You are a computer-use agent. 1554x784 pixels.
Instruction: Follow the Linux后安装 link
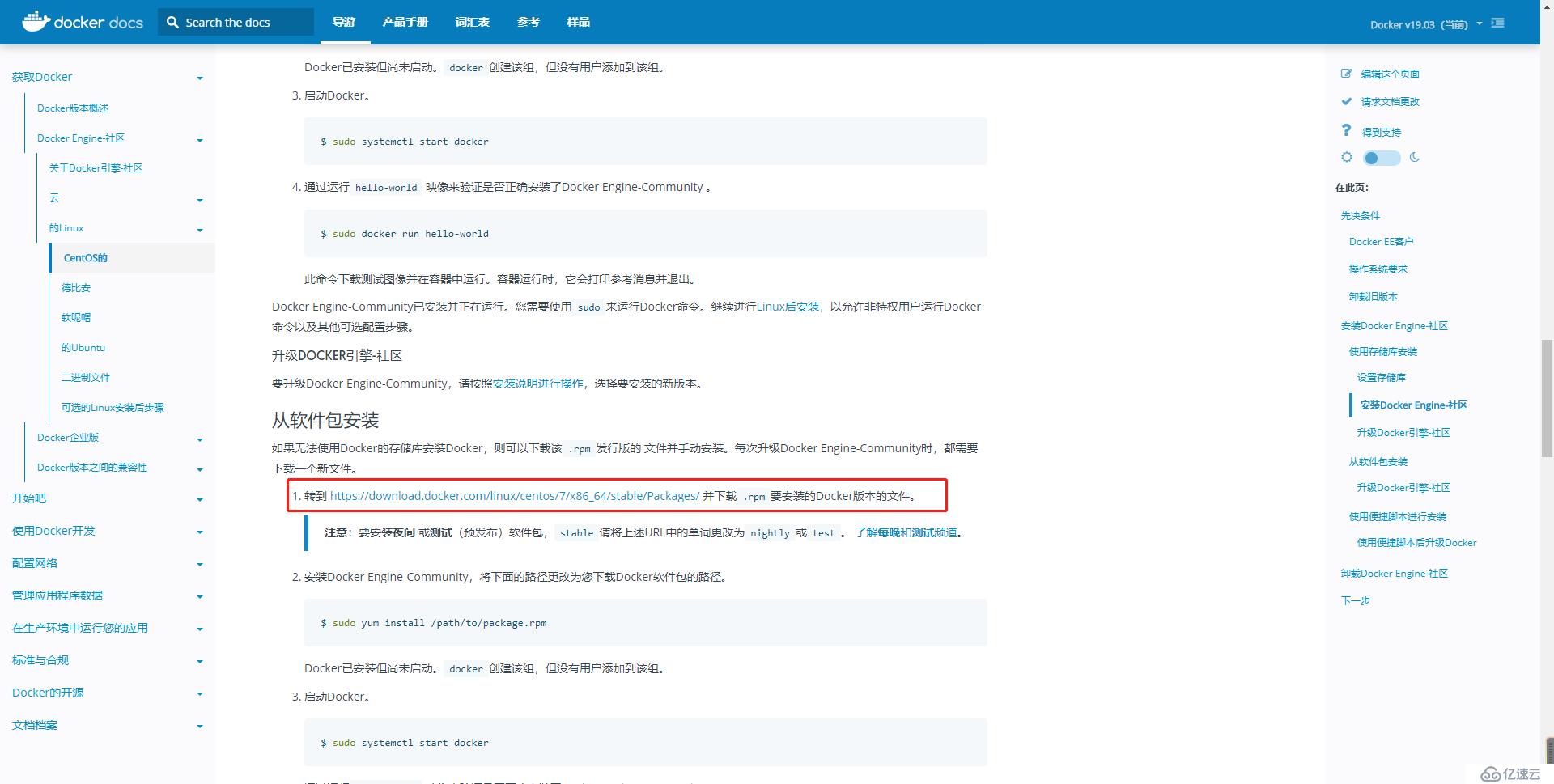pos(788,307)
